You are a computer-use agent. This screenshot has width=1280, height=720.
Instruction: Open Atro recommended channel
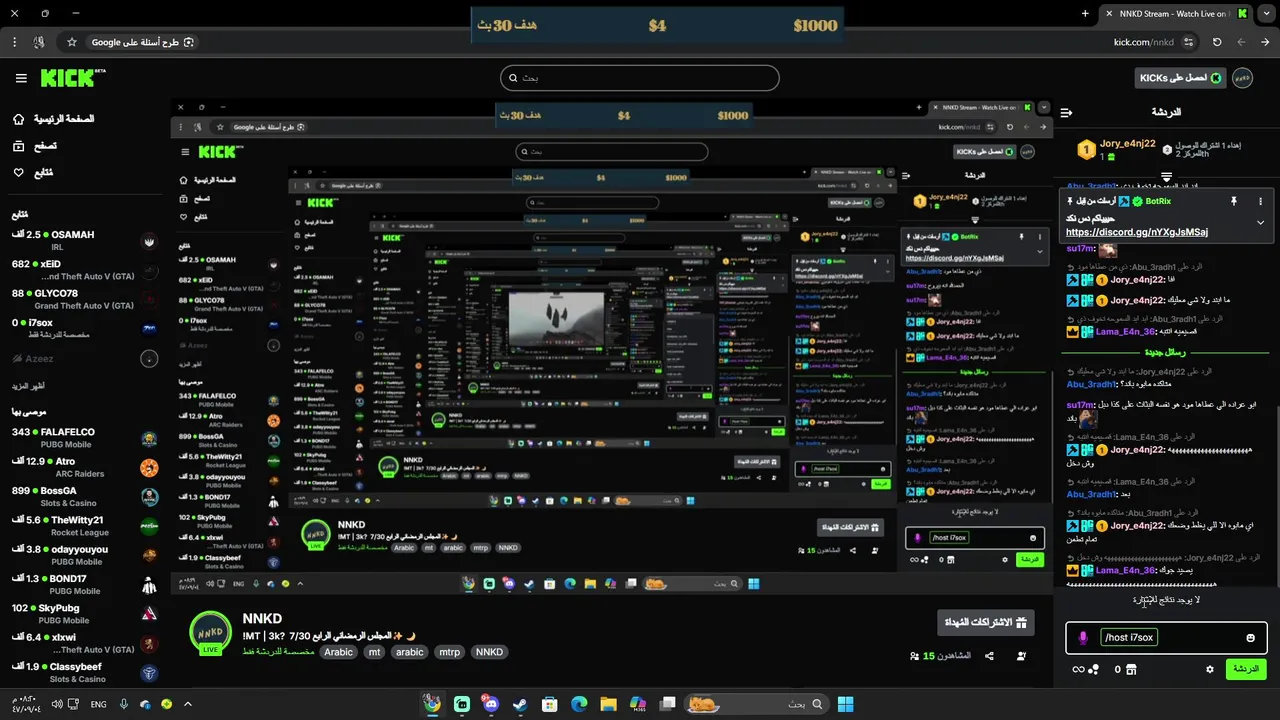[x=85, y=467]
